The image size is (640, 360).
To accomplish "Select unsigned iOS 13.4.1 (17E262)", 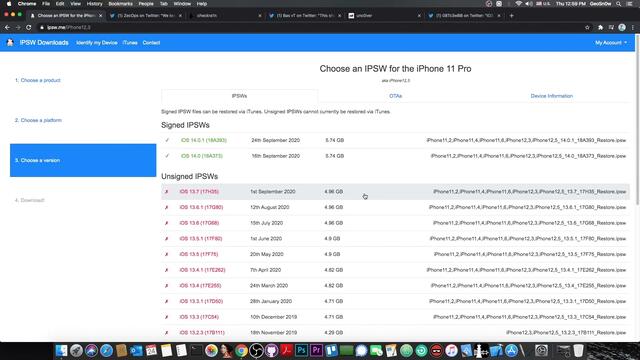I will [202, 270].
